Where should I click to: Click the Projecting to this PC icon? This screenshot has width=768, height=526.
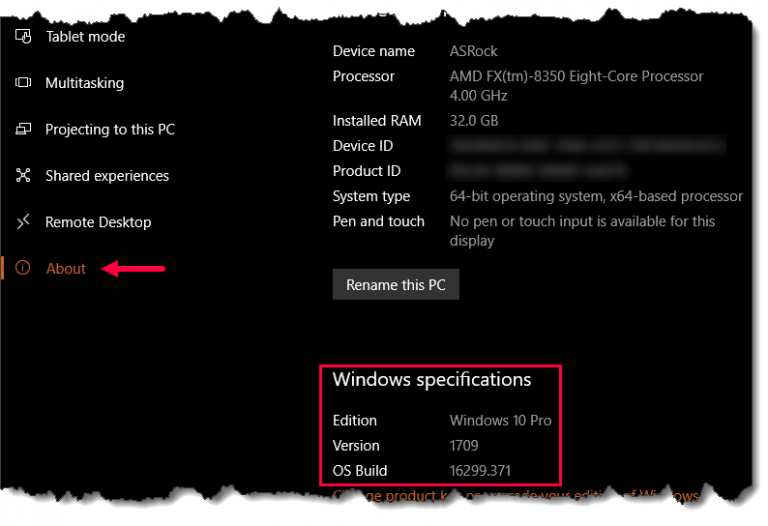coord(23,129)
